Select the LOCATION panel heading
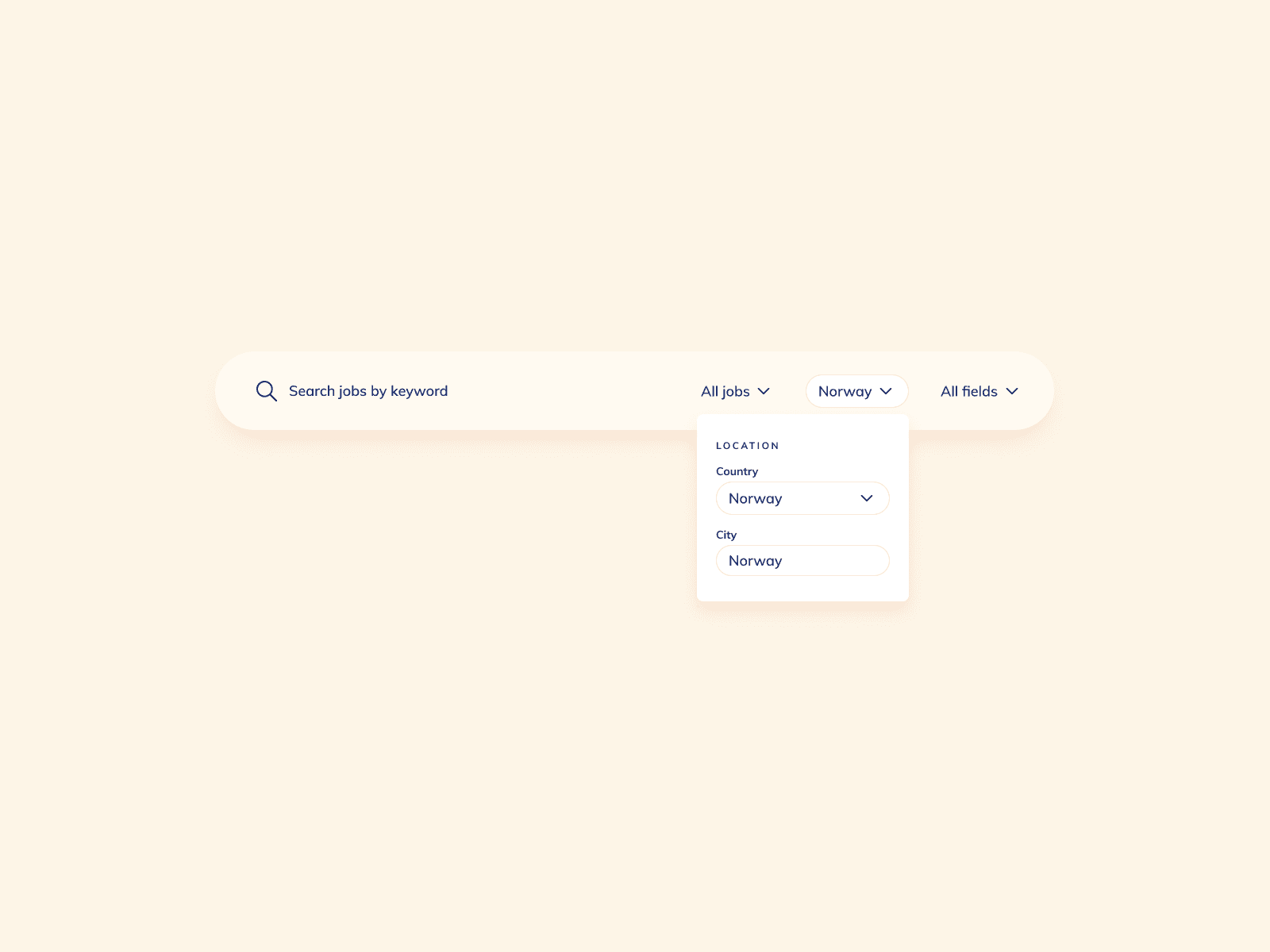1270x952 pixels. pyautogui.click(x=747, y=445)
